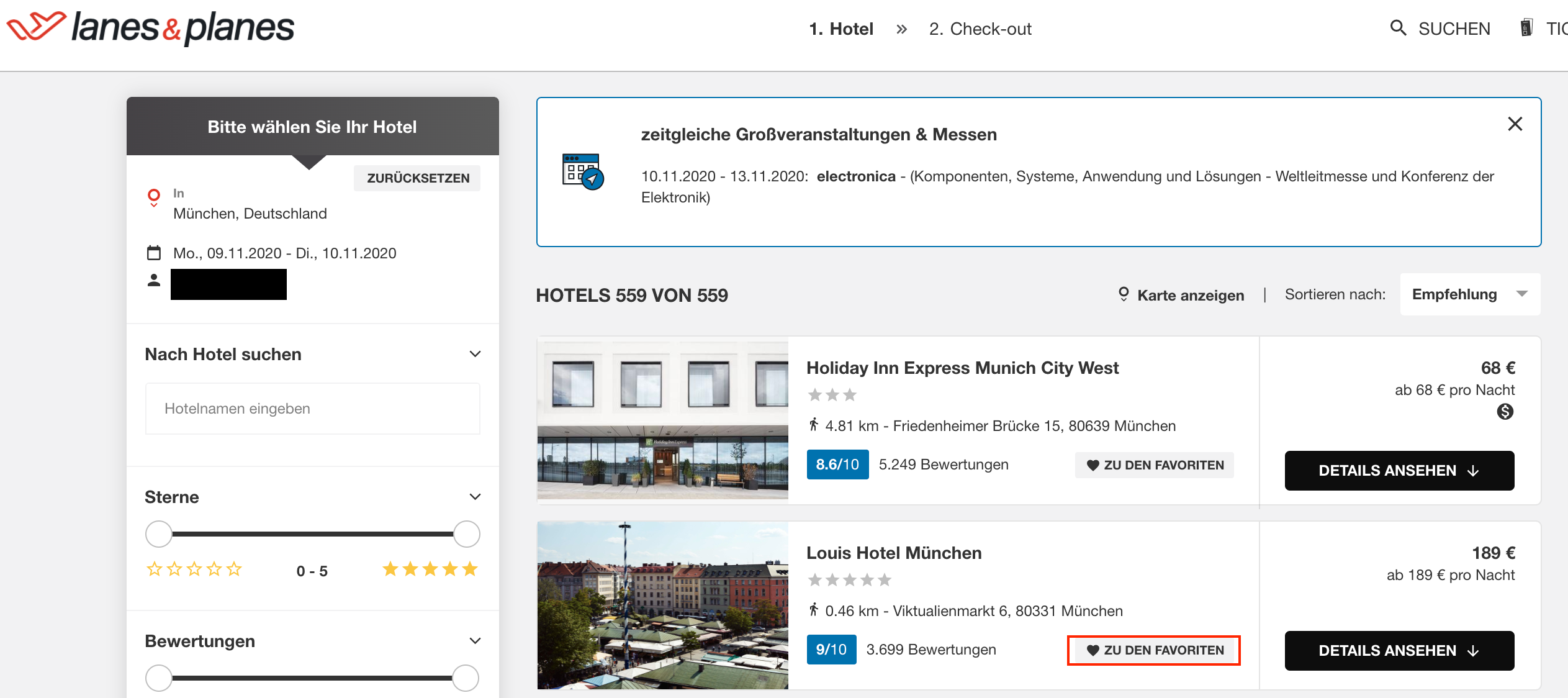View details for Louis Hotel München

coord(1399,651)
